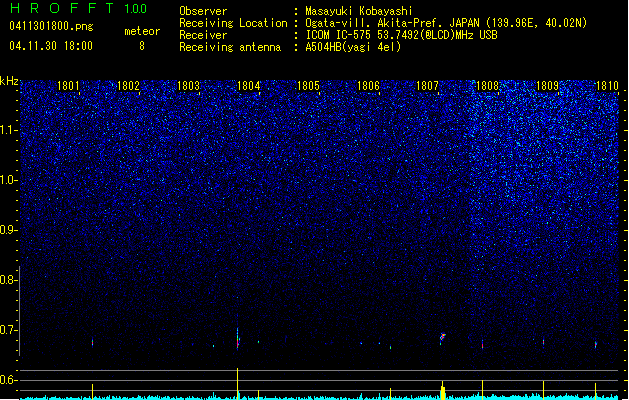Click the 'Receiver' field label

click(203, 35)
